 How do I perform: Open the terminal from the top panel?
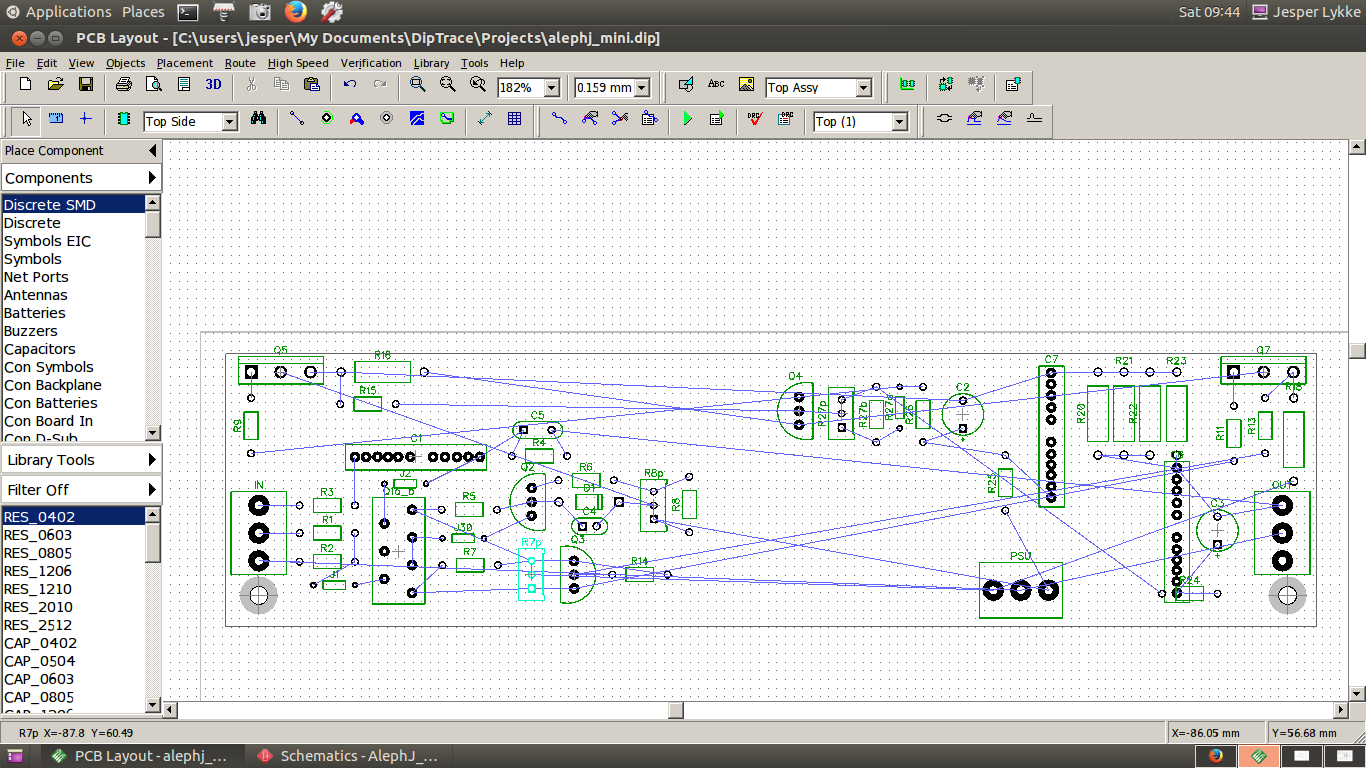(187, 12)
